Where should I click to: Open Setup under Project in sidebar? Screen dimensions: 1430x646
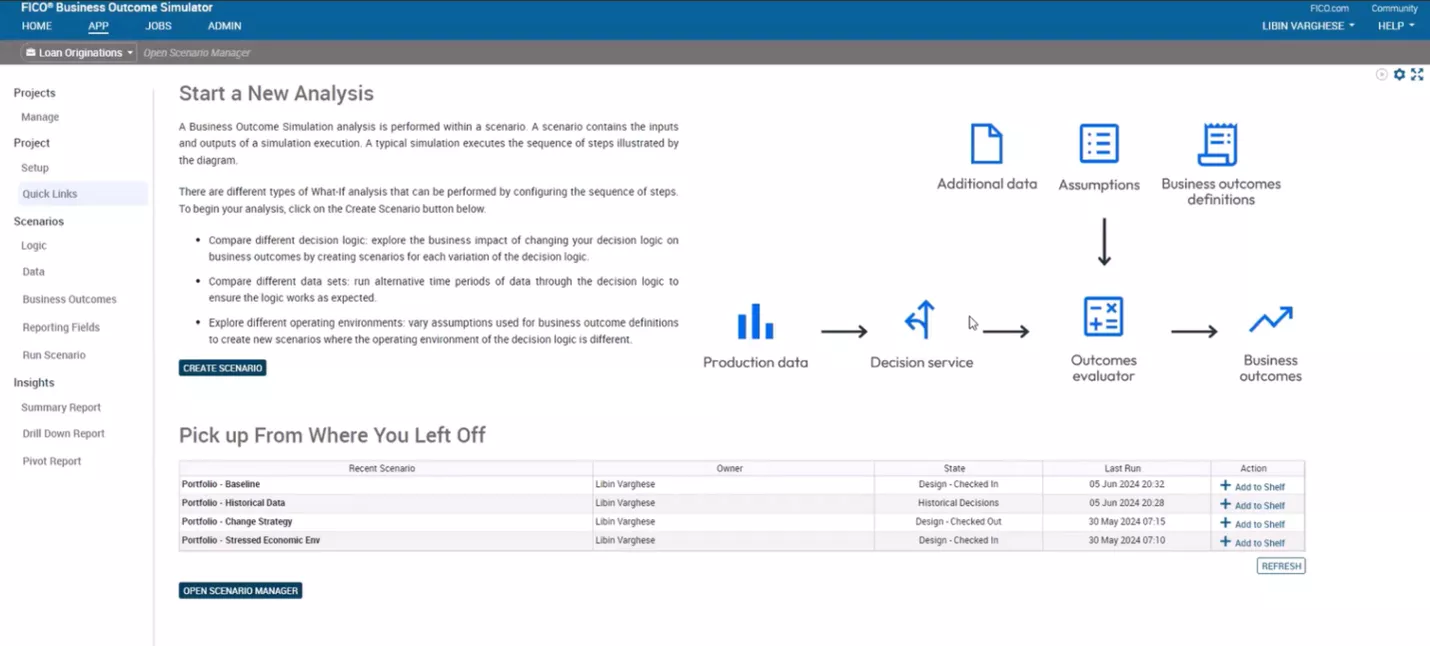35,168
